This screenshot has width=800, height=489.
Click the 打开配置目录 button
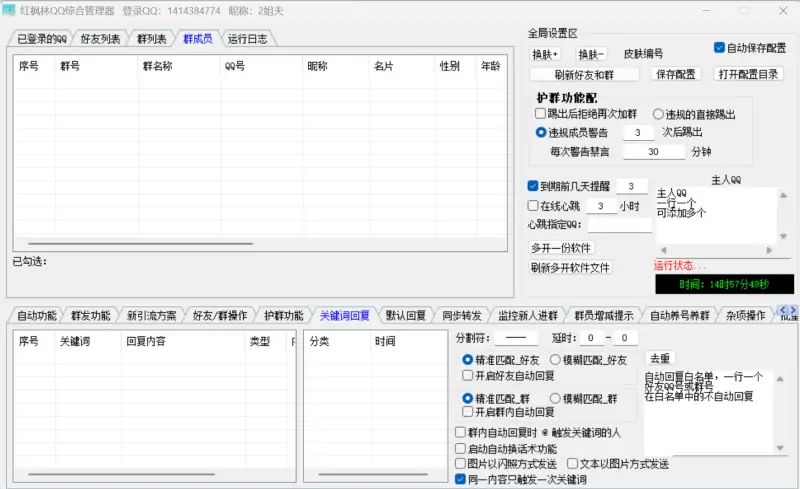pos(749,74)
